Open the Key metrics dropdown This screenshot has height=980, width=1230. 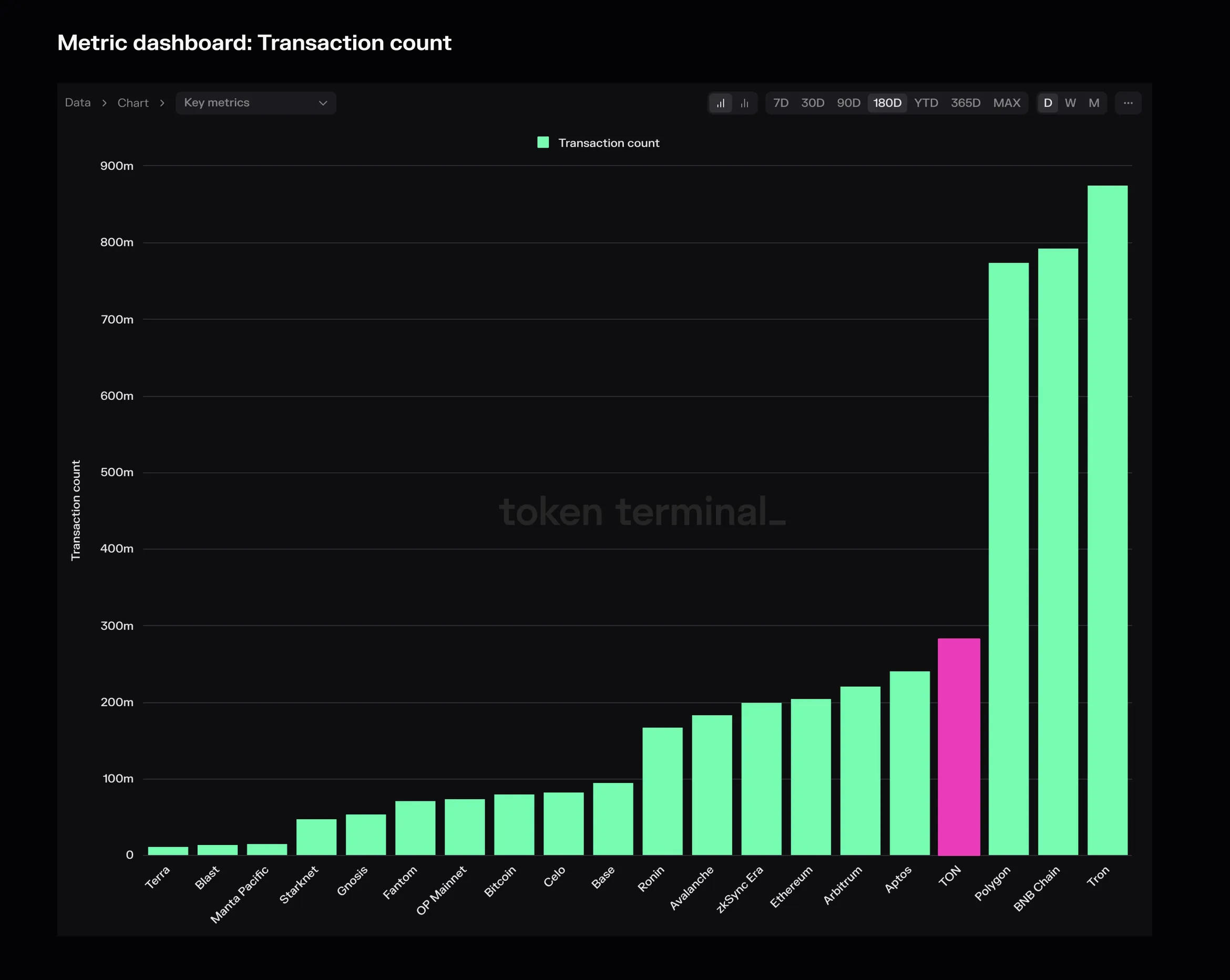(x=255, y=103)
